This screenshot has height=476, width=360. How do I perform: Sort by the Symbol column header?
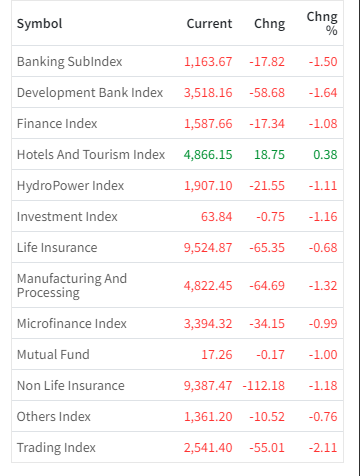(x=40, y=24)
